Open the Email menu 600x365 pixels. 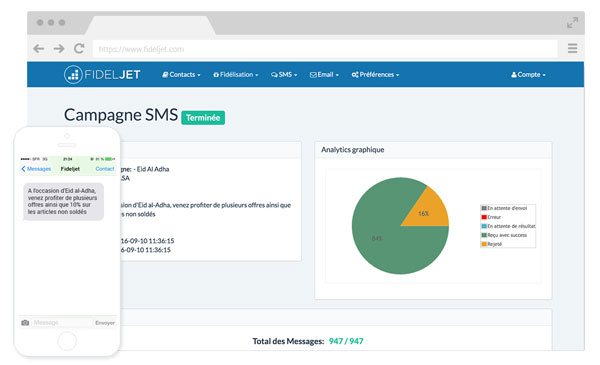[324, 75]
